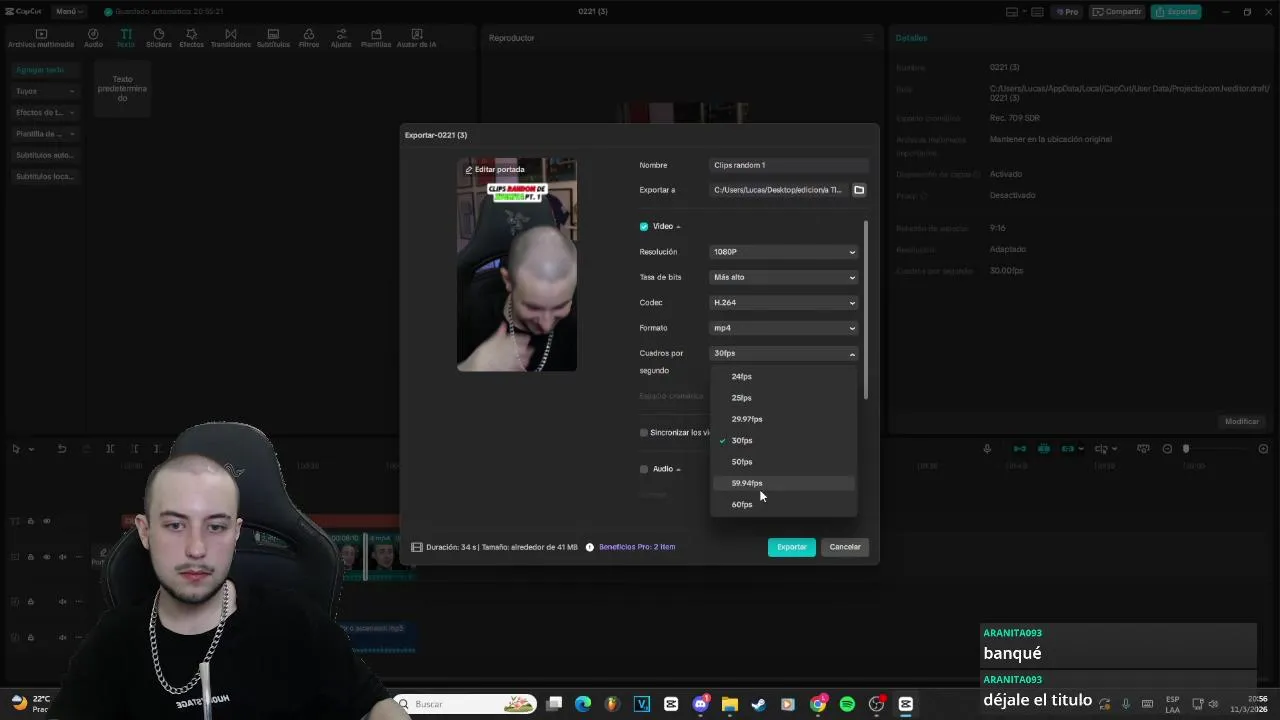Open the Texto tool in top toolbar
This screenshot has width=1280, height=720.
tap(126, 38)
